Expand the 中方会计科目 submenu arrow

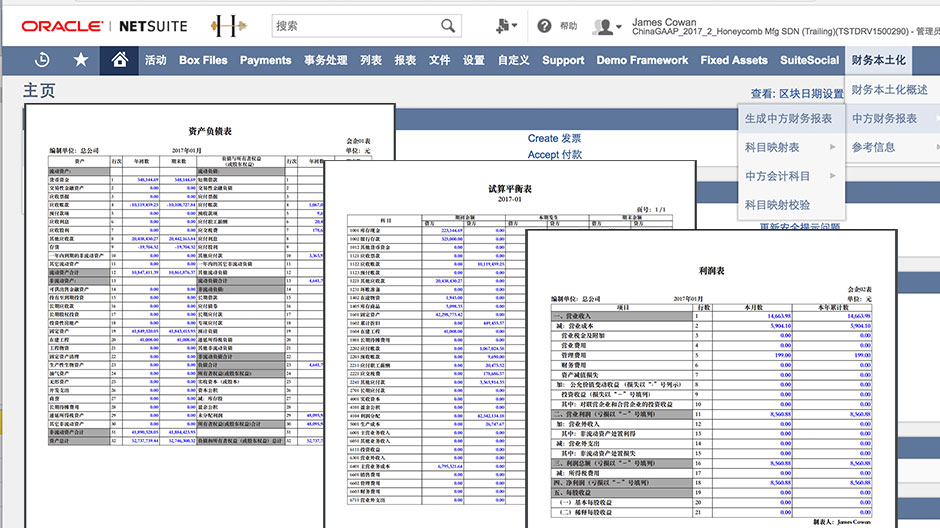point(833,176)
